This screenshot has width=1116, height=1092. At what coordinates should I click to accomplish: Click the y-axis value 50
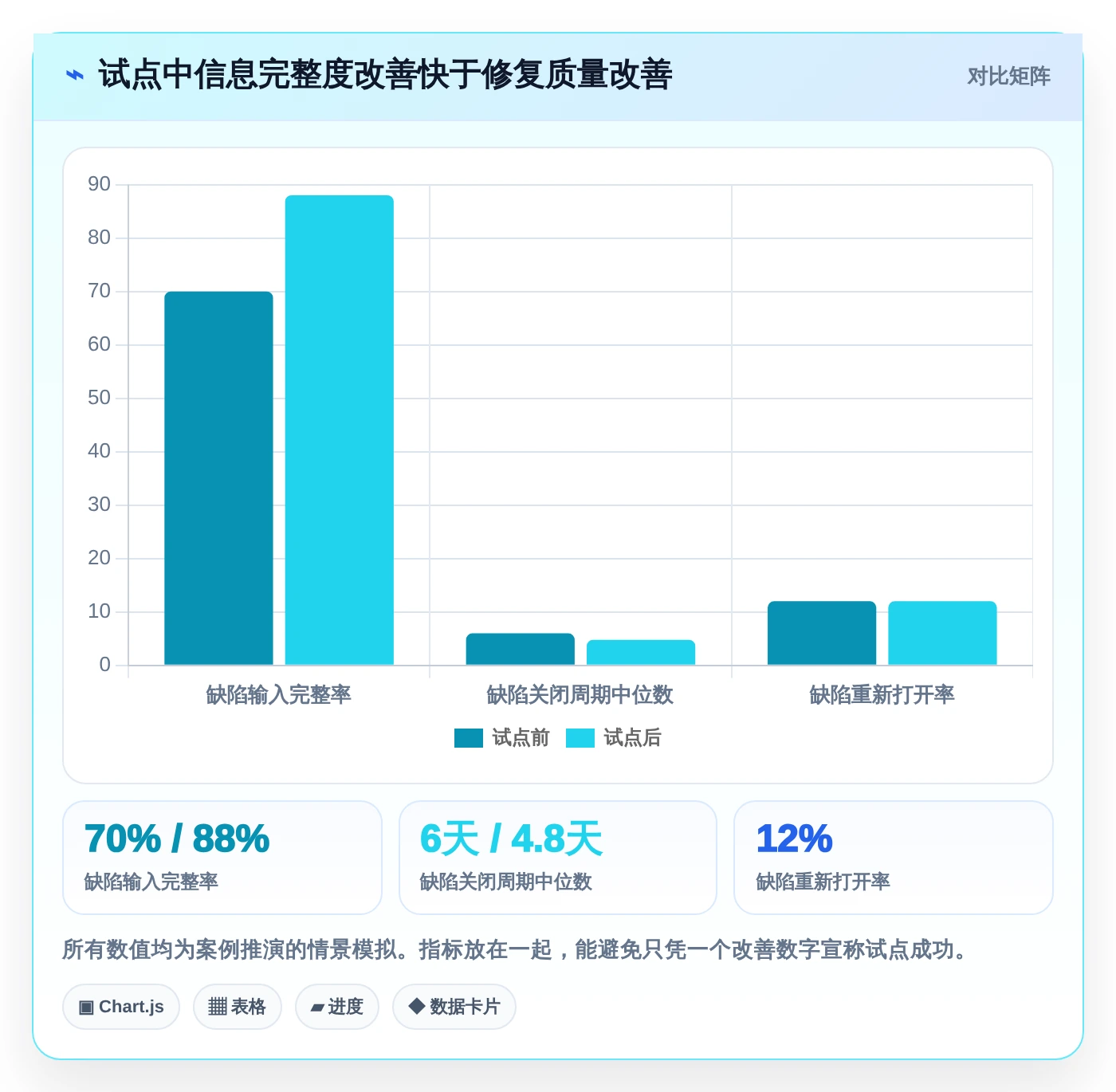click(x=99, y=398)
